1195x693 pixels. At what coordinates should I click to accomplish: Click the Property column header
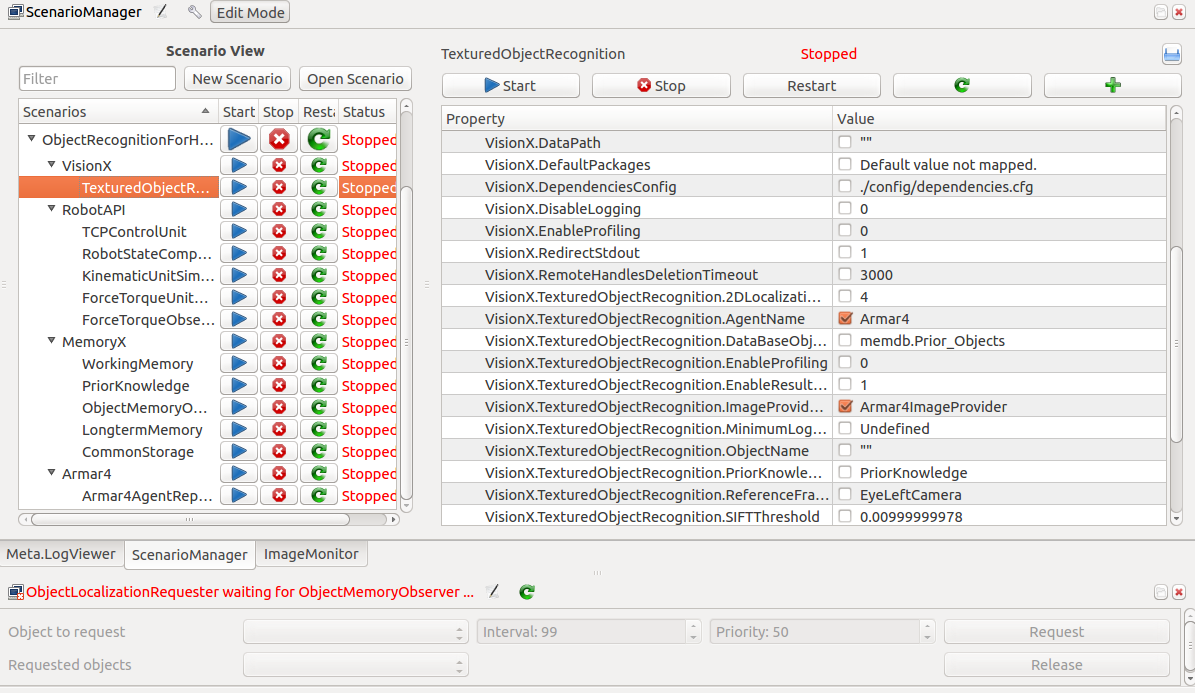(636, 119)
